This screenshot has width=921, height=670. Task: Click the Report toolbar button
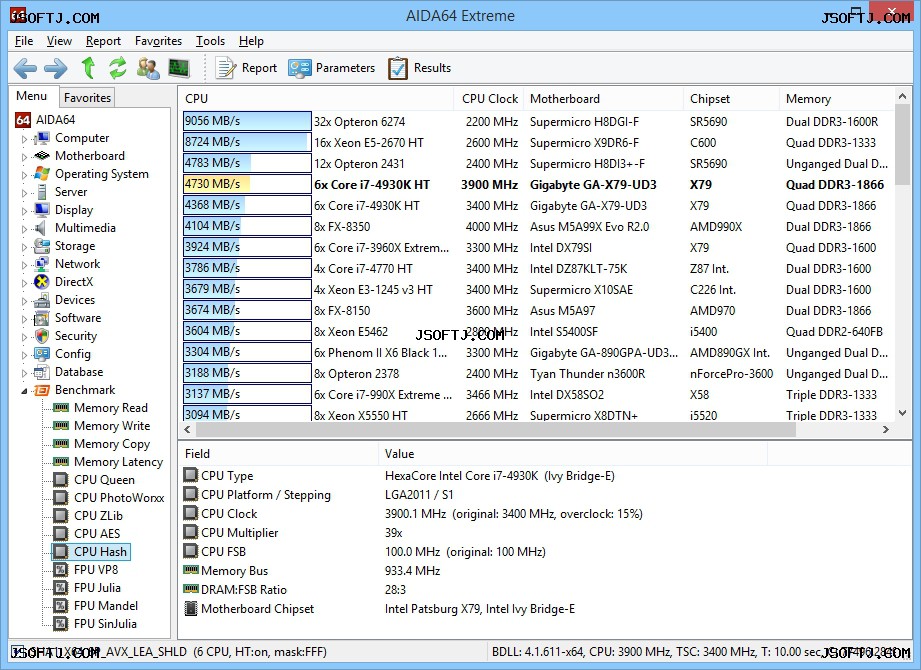[x=246, y=68]
